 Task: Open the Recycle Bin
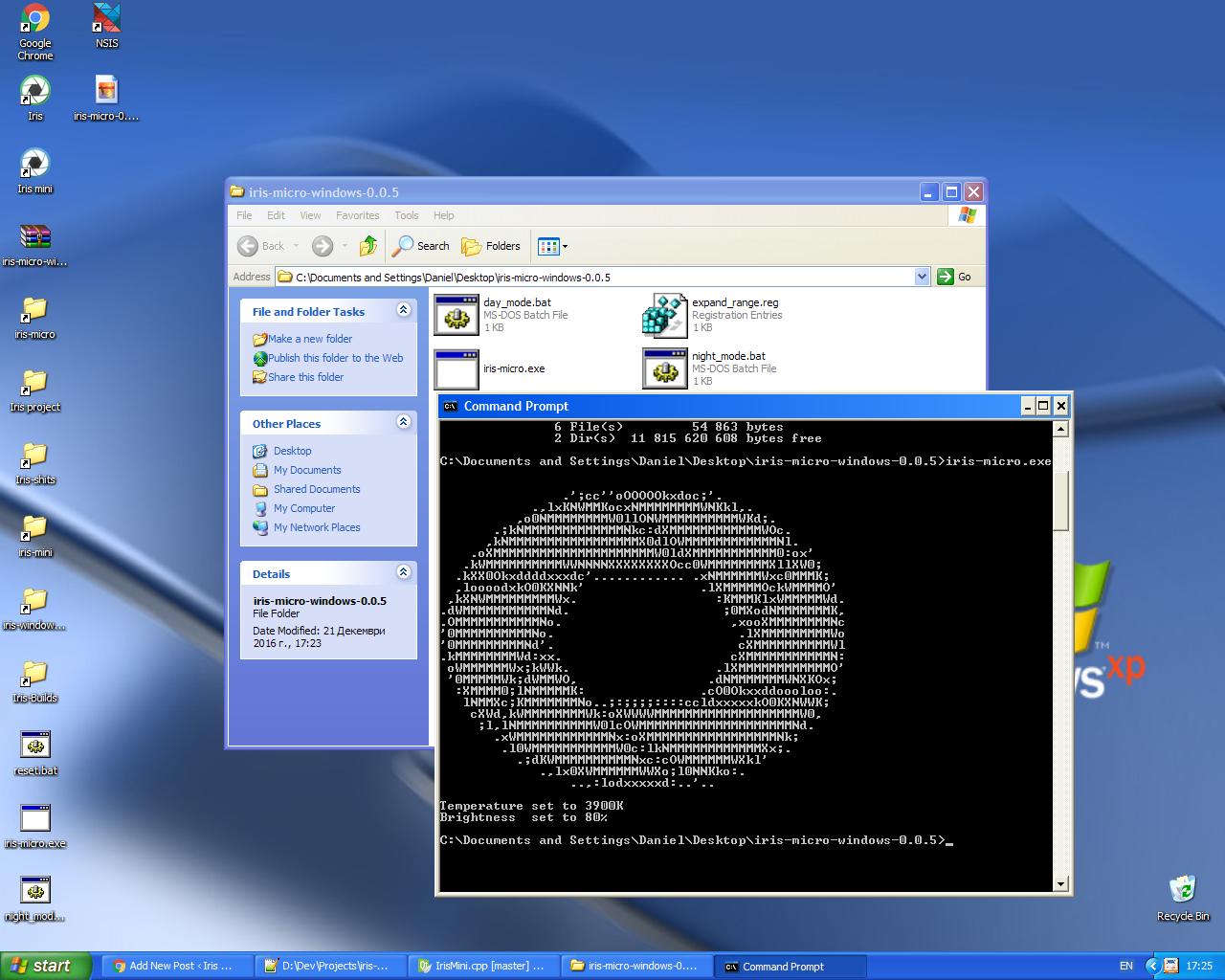click(x=1183, y=899)
